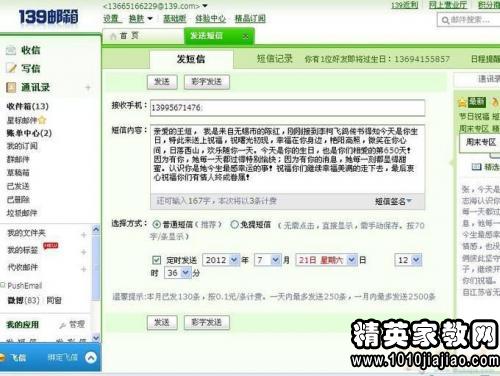Open 微博(83) link
The image size is (500, 376).
(x=23, y=300)
